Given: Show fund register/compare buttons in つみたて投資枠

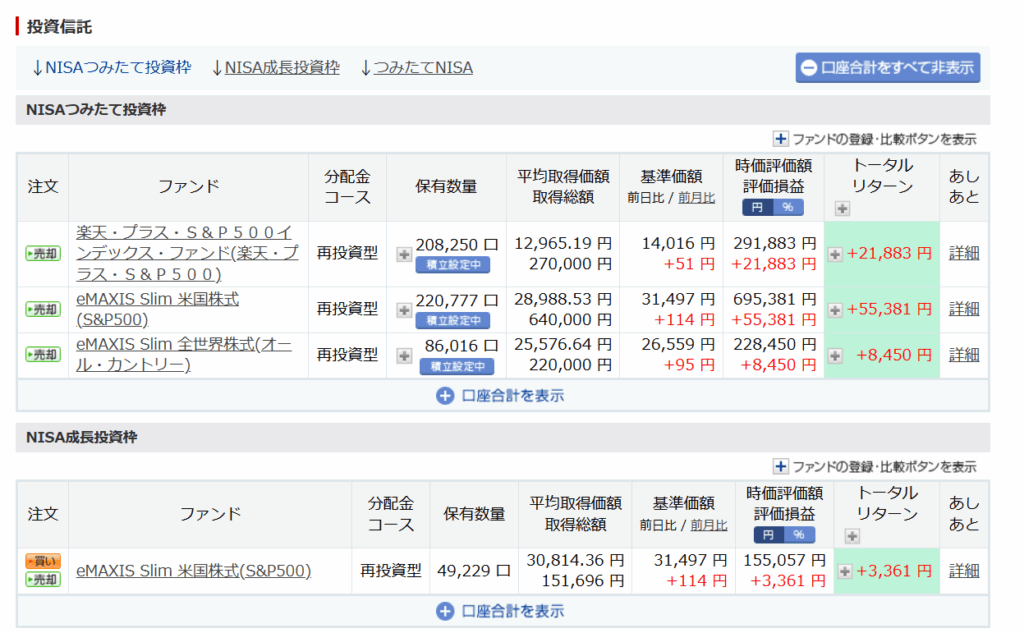Looking at the screenshot, I should [875, 139].
